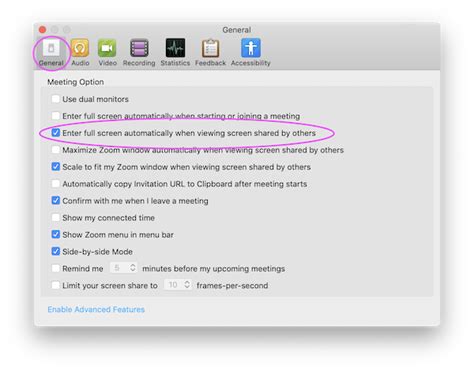Open the Audio settings headphone icon
The height and width of the screenshot is (371, 474).
[x=80, y=48]
